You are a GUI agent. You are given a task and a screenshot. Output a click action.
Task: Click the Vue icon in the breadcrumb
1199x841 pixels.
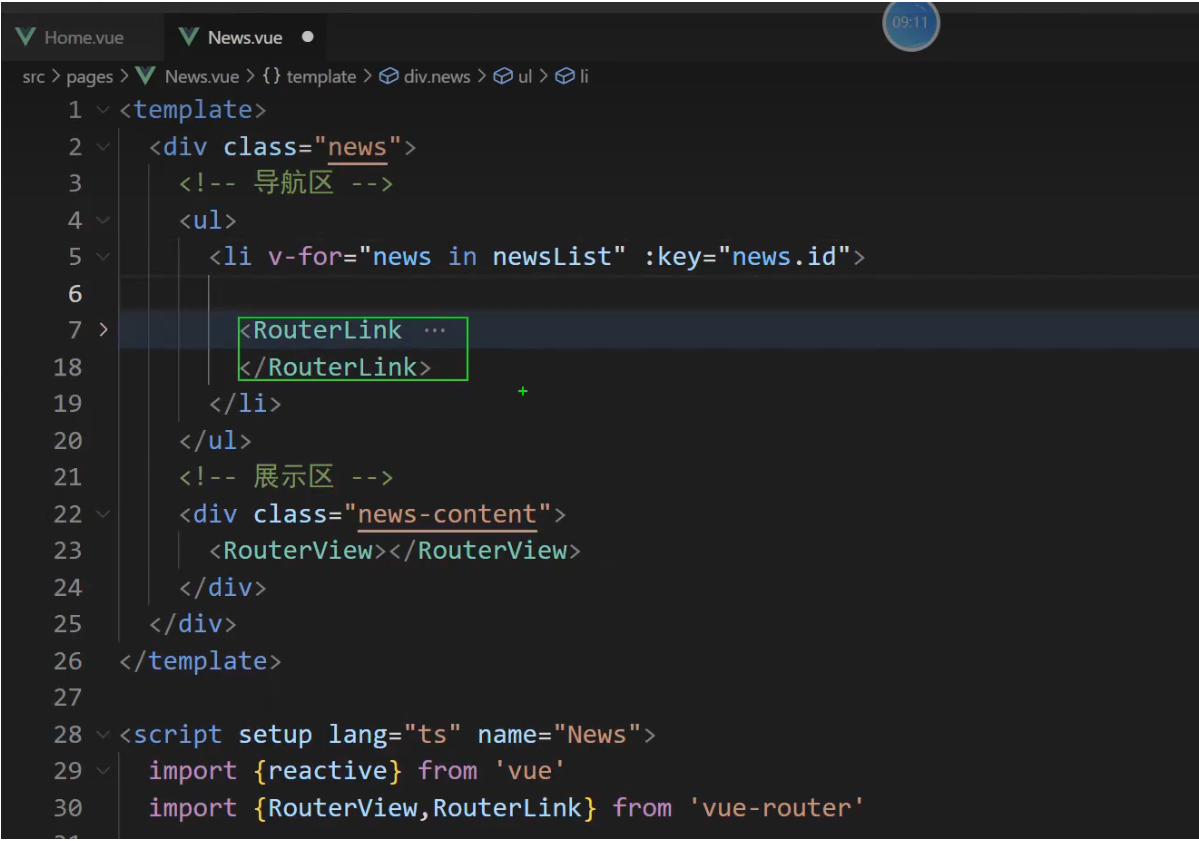[145, 76]
